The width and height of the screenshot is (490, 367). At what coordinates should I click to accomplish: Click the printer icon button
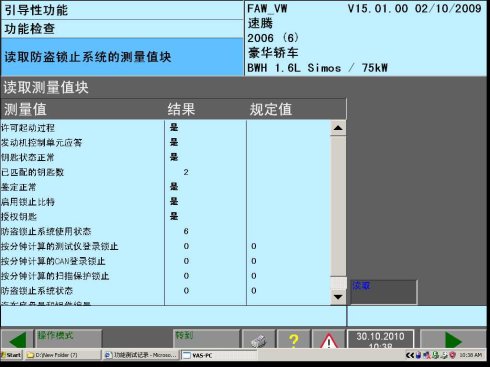point(259,339)
